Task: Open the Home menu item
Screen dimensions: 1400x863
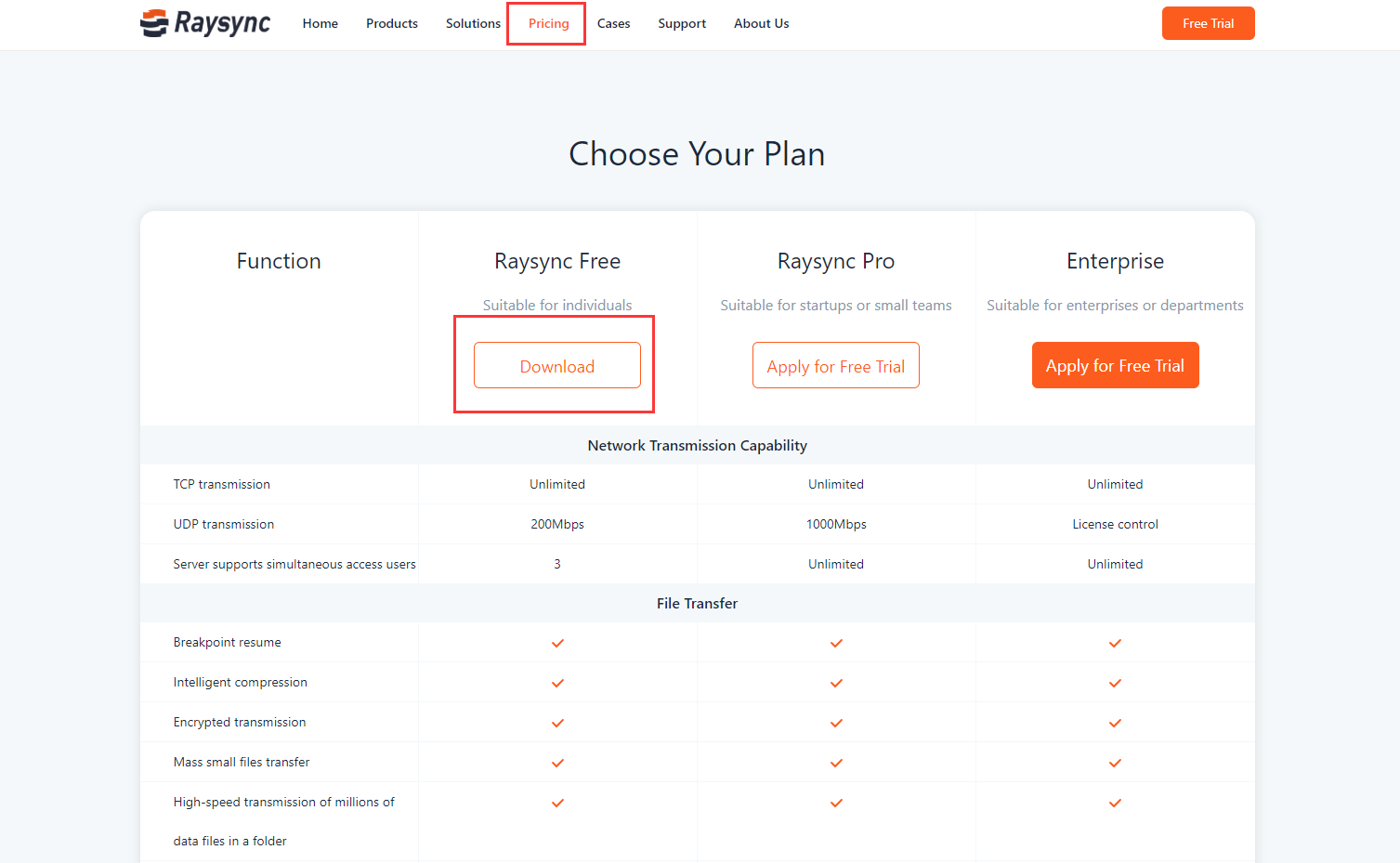Action: coord(321,23)
